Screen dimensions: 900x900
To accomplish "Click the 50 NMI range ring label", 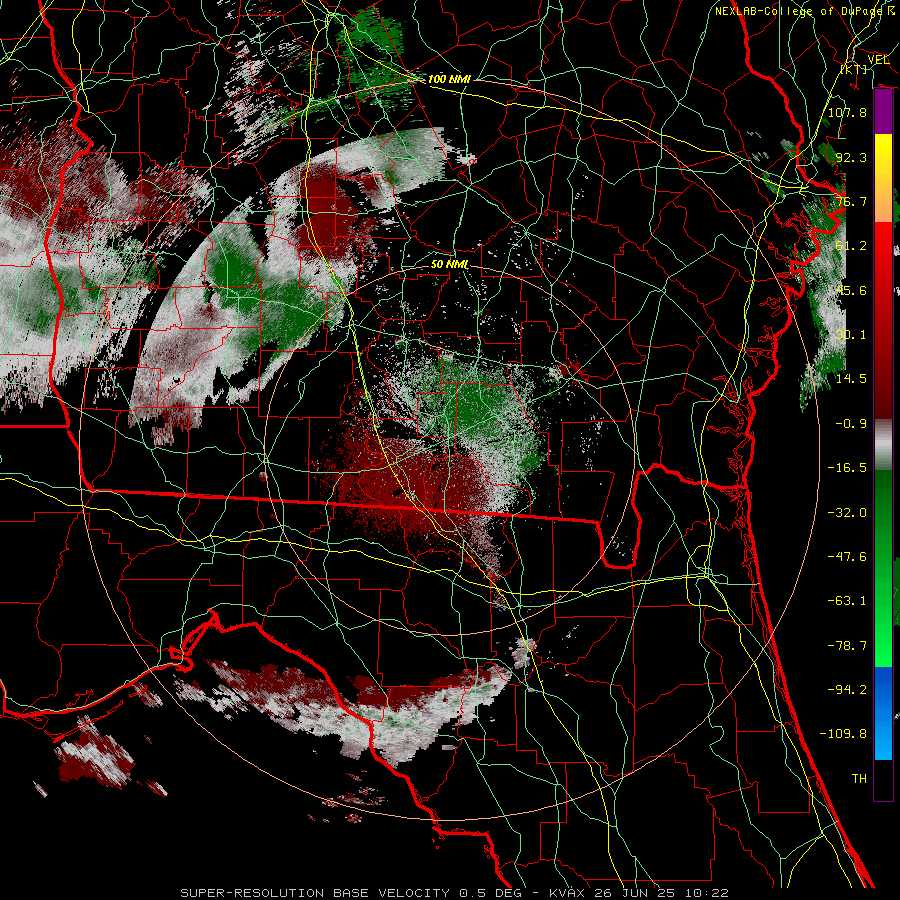I will (449, 265).
